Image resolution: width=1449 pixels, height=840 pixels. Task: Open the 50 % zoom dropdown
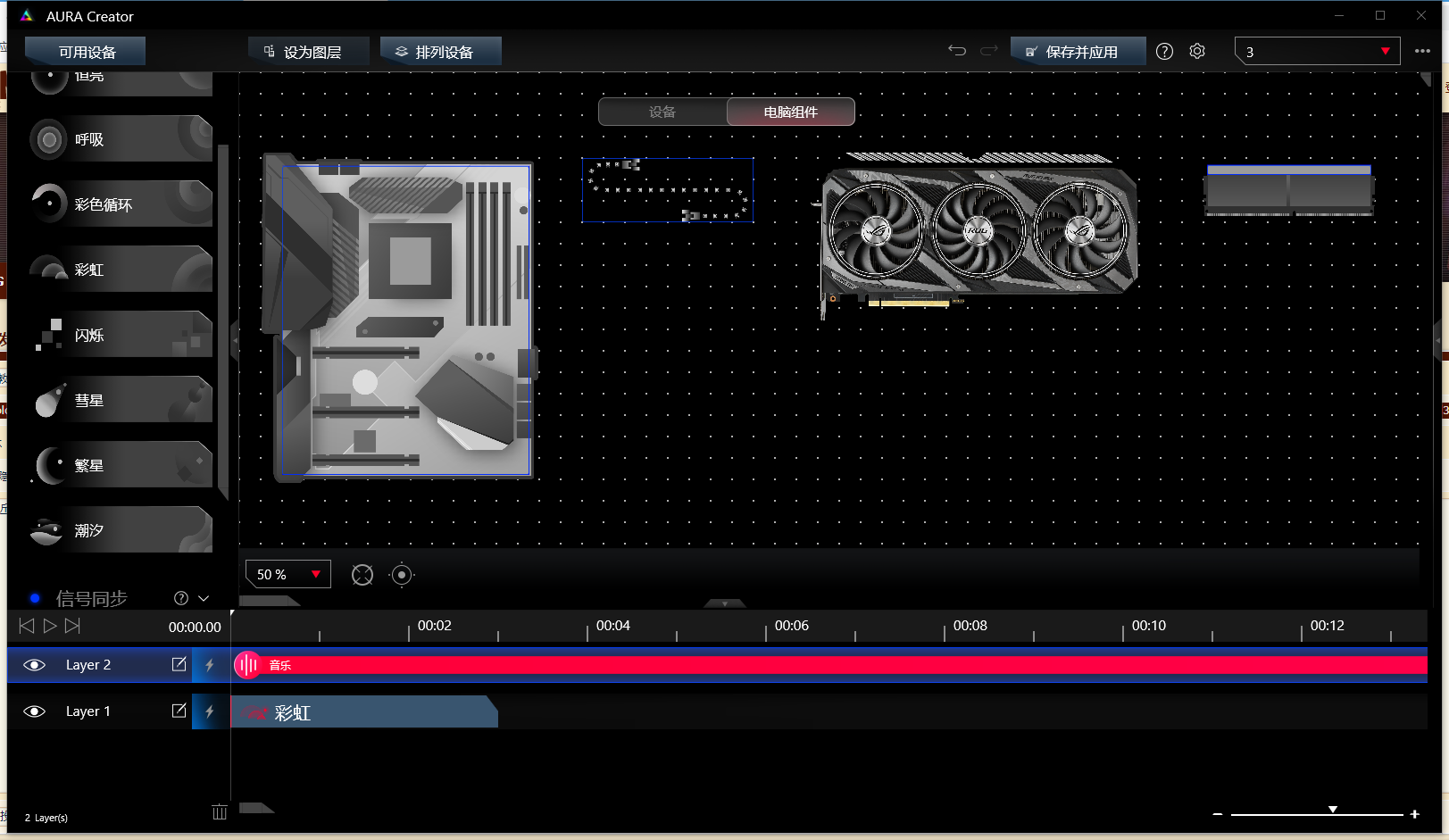[287, 574]
